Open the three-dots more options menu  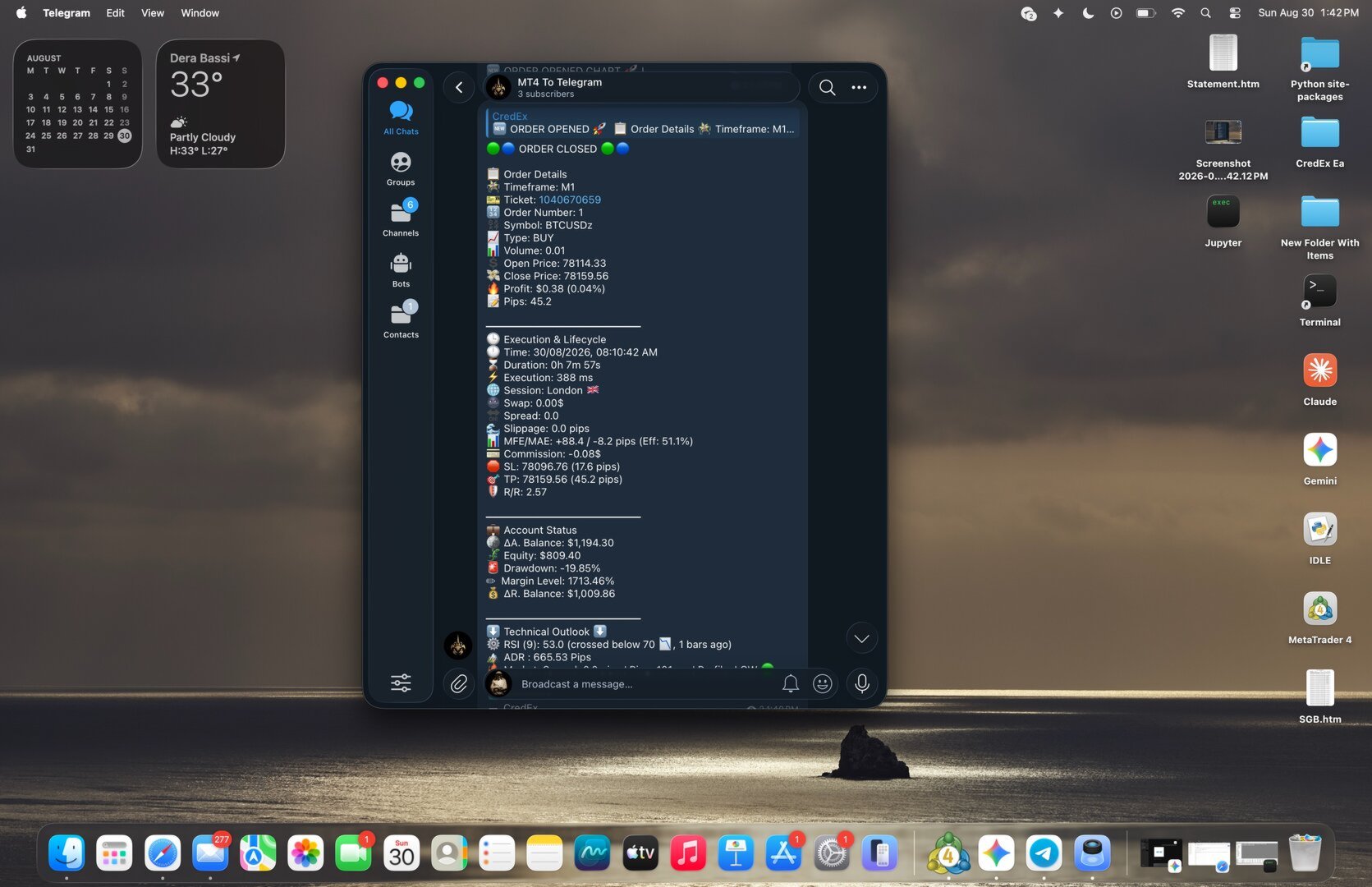click(x=859, y=87)
